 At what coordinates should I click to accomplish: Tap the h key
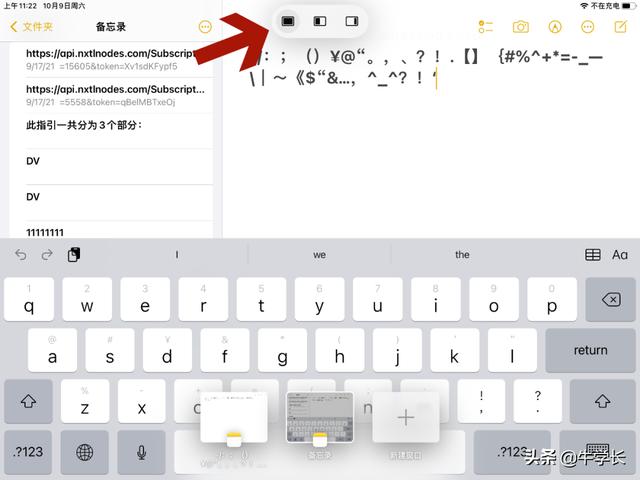340,351
